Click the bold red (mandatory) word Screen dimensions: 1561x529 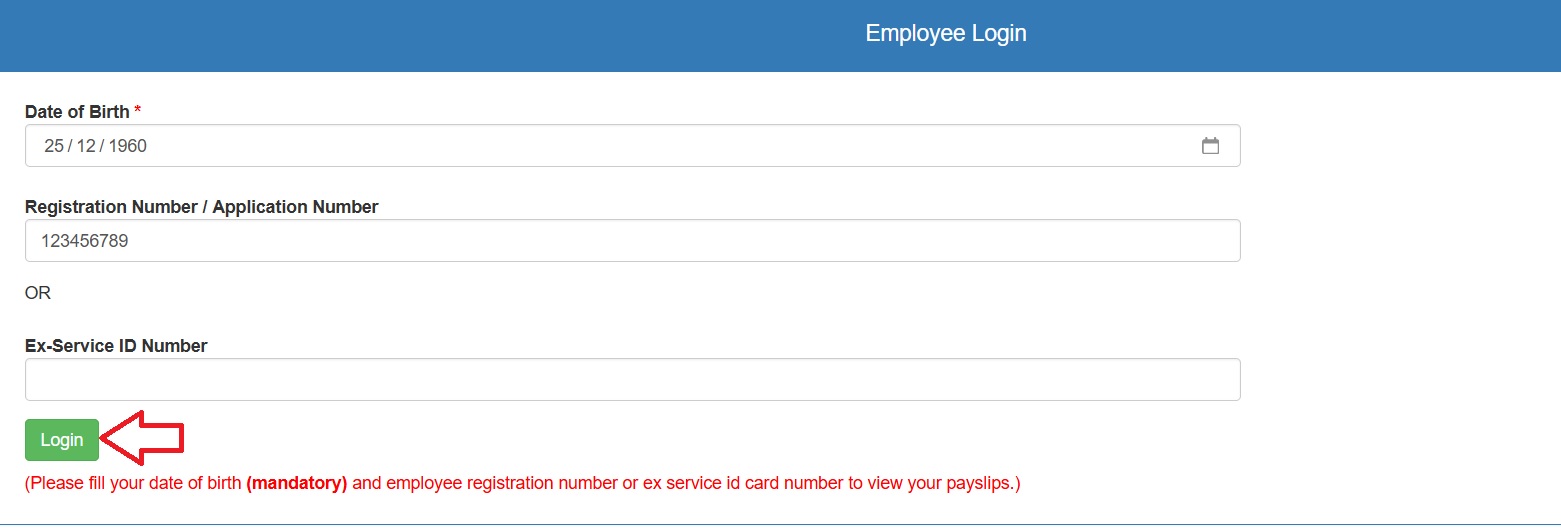296,484
